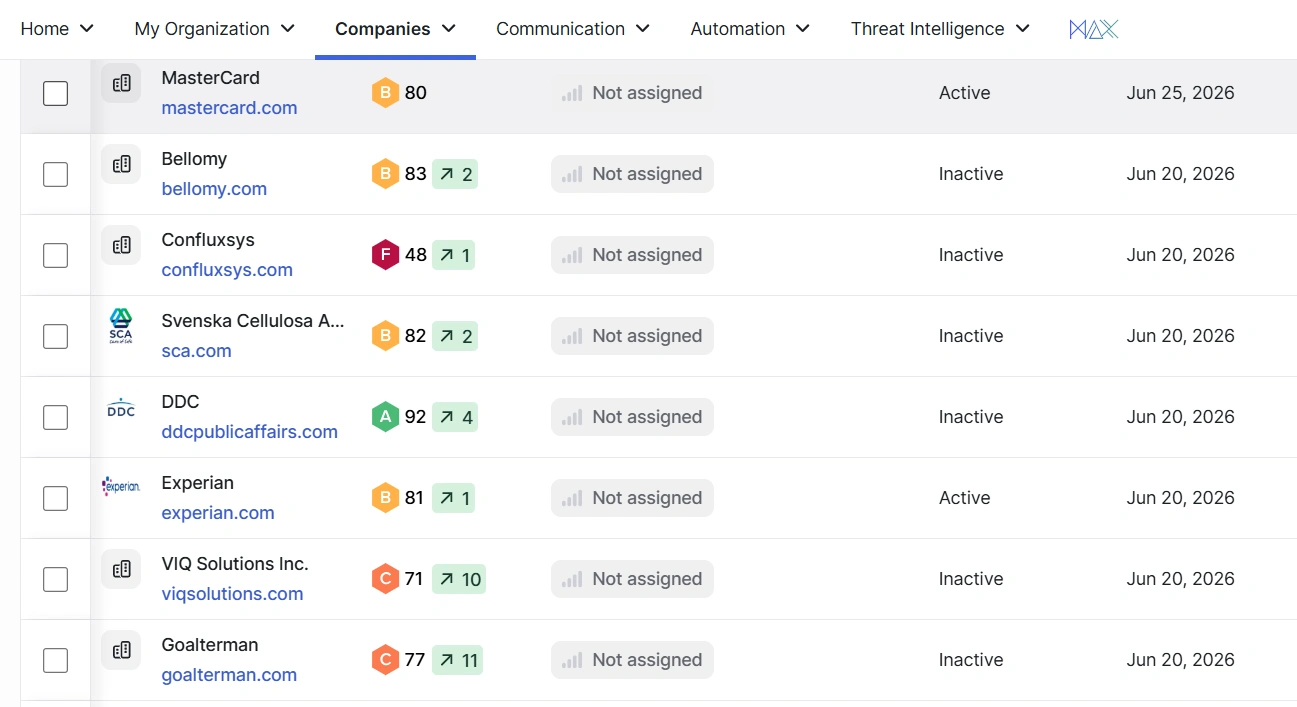
Task: Tick the checkbox for Experian
Action: tap(56, 498)
